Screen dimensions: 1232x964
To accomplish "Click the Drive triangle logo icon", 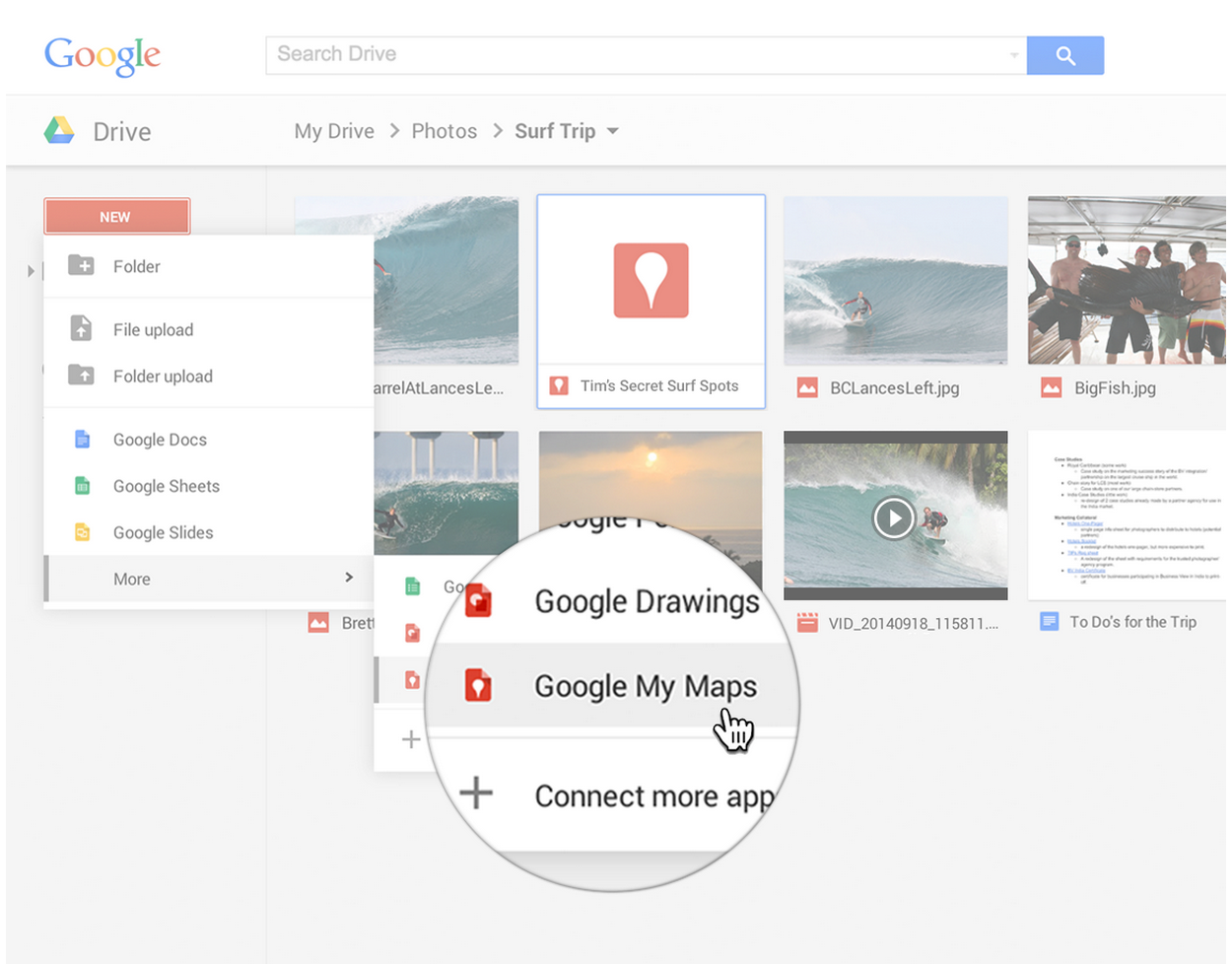I will tap(59, 130).
